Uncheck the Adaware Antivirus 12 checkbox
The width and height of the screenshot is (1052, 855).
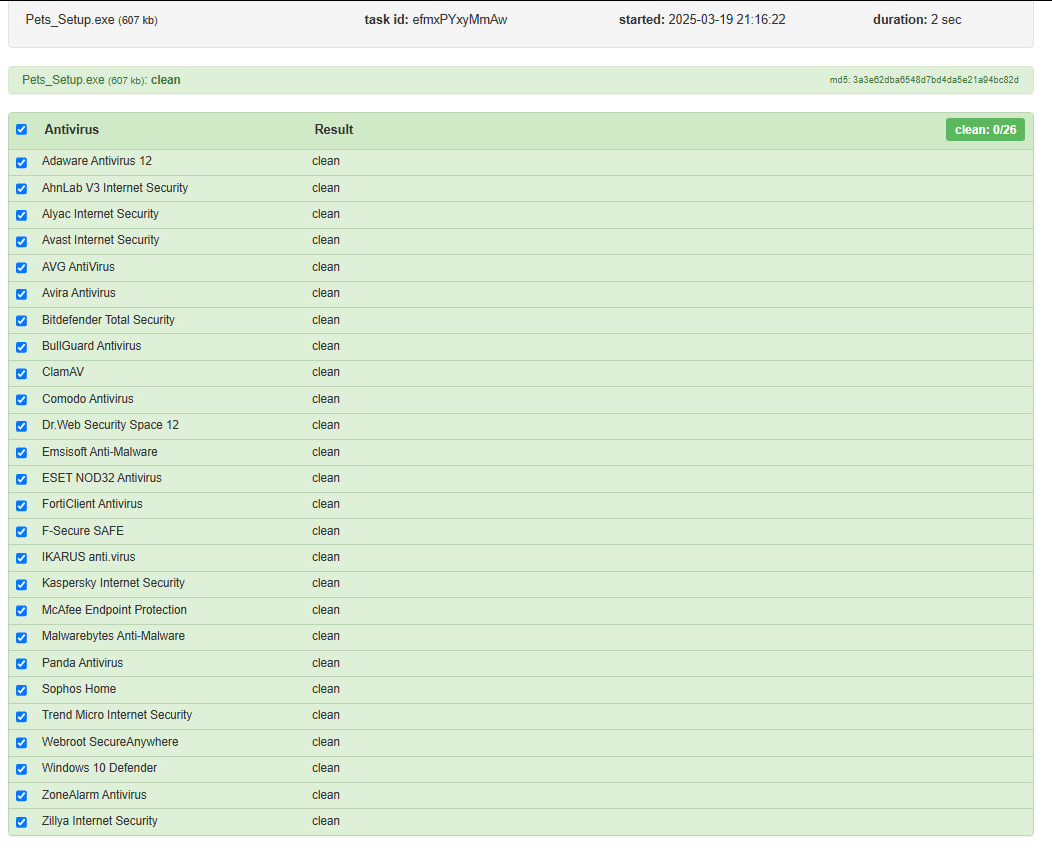tap(22, 162)
